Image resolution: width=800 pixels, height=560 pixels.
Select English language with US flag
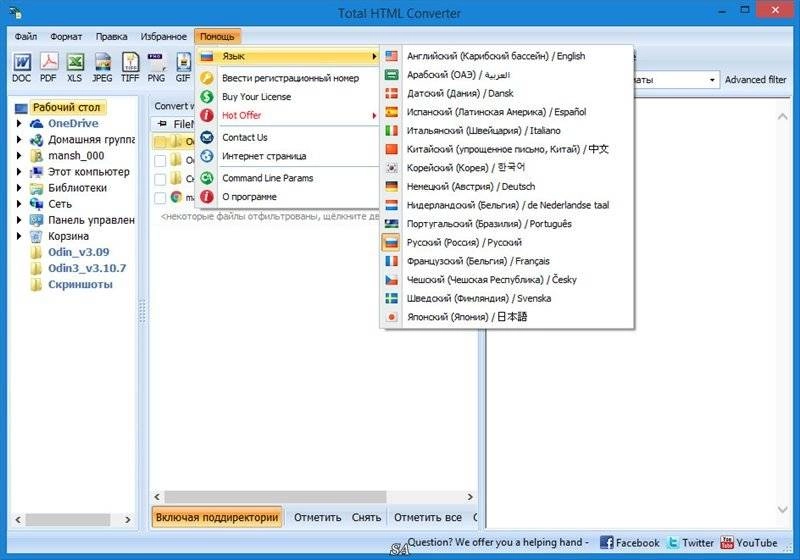(507, 56)
